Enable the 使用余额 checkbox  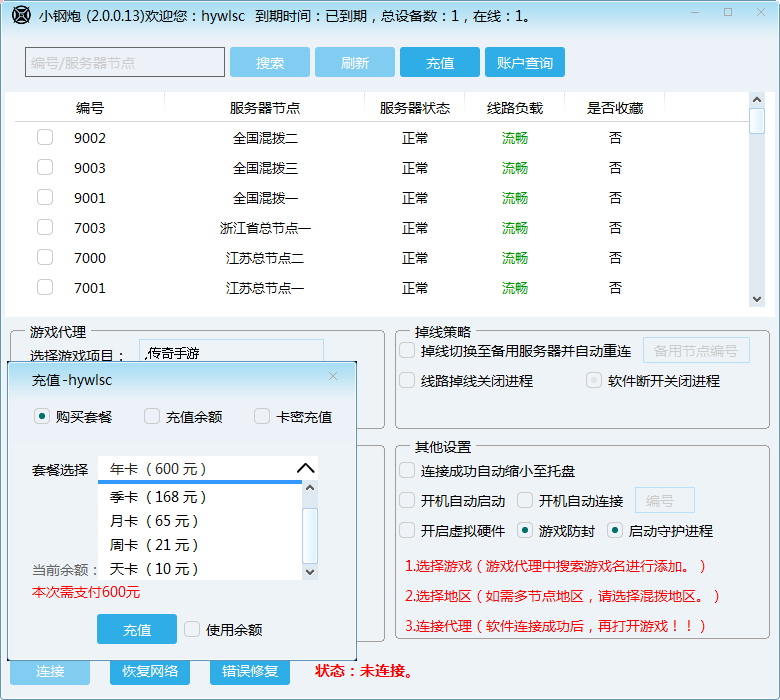192,629
